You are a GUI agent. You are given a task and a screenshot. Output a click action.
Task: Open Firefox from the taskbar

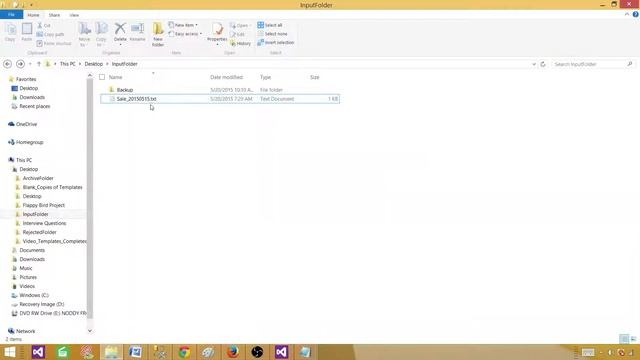coord(233,352)
